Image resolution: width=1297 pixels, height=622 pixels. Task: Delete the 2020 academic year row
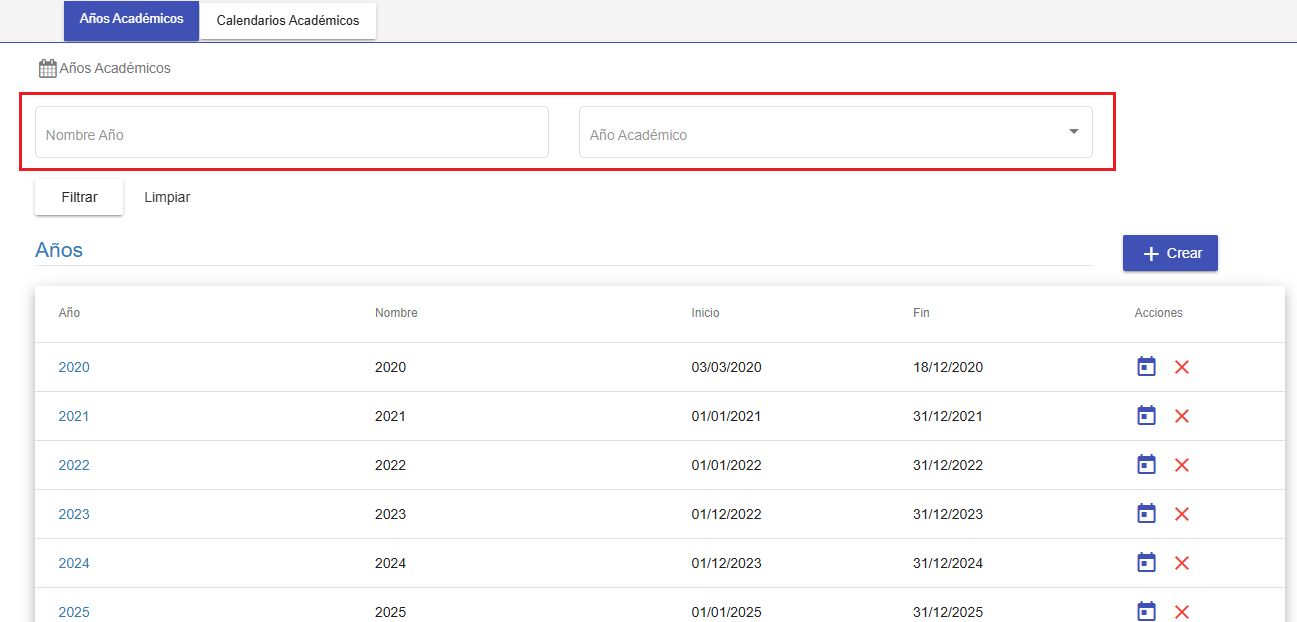(x=1181, y=367)
